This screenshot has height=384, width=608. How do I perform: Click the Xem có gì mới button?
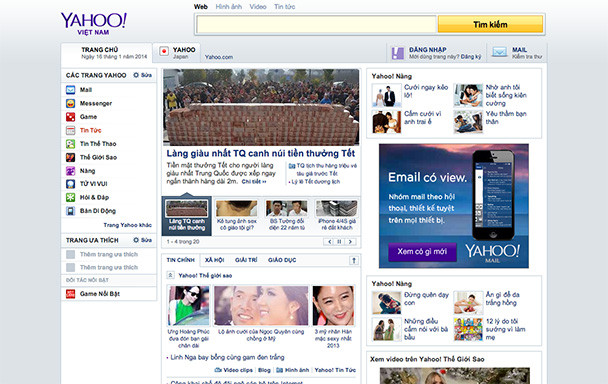[422, 252]
